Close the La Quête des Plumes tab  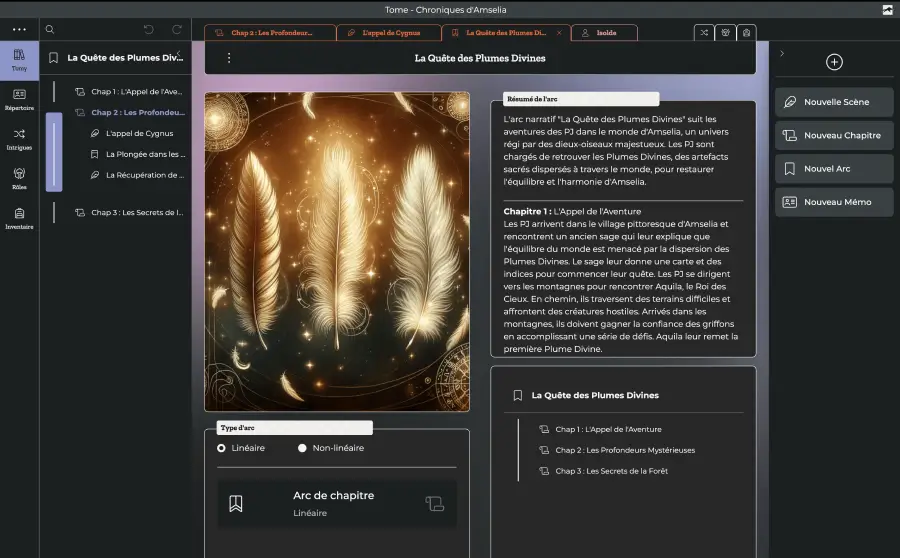559,33
